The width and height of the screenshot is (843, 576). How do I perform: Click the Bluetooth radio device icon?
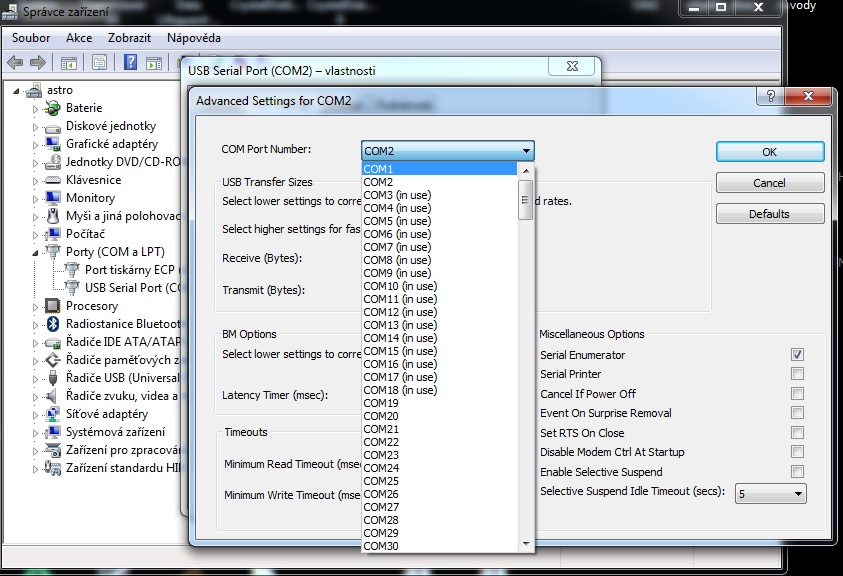pos(53,324)
